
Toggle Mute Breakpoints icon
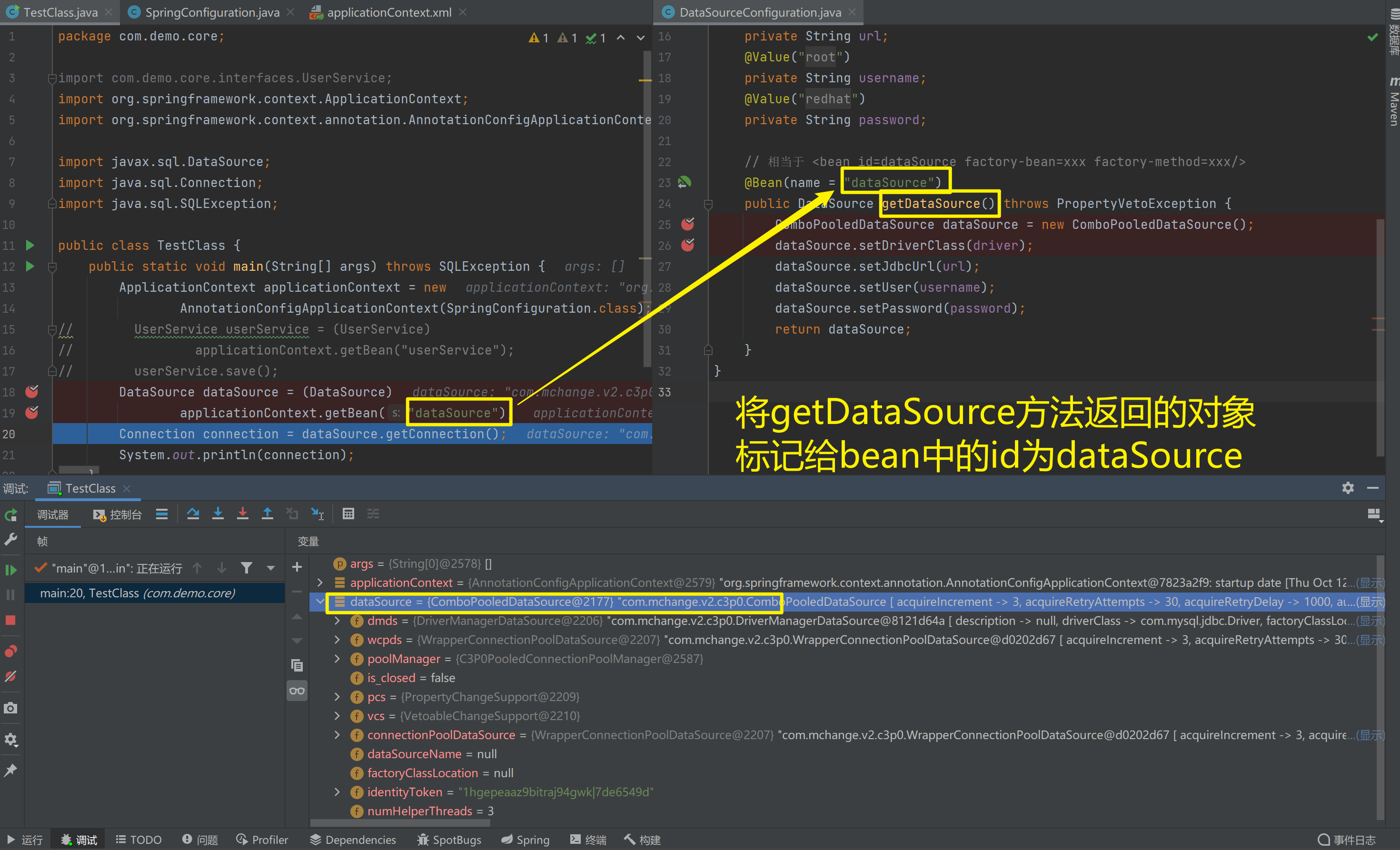click(x=11, y=676)
